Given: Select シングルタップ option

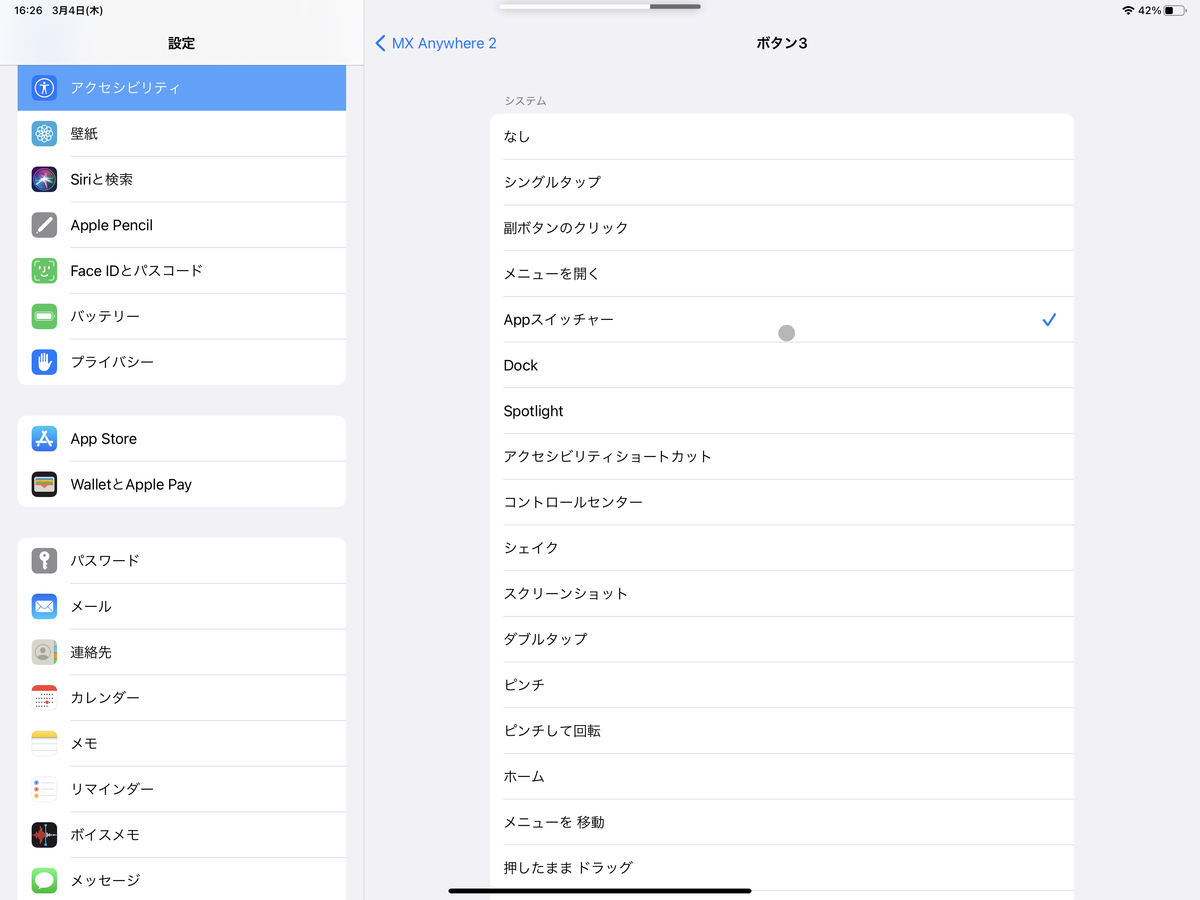Looking at the screenshot, I should pos(782,182).
